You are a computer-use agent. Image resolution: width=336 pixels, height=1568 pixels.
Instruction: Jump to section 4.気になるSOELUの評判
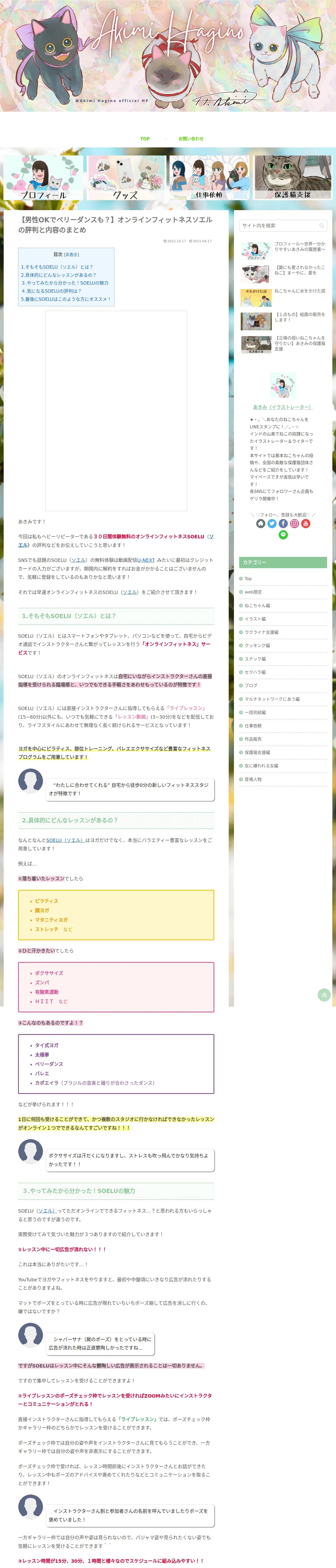point(51,291)
